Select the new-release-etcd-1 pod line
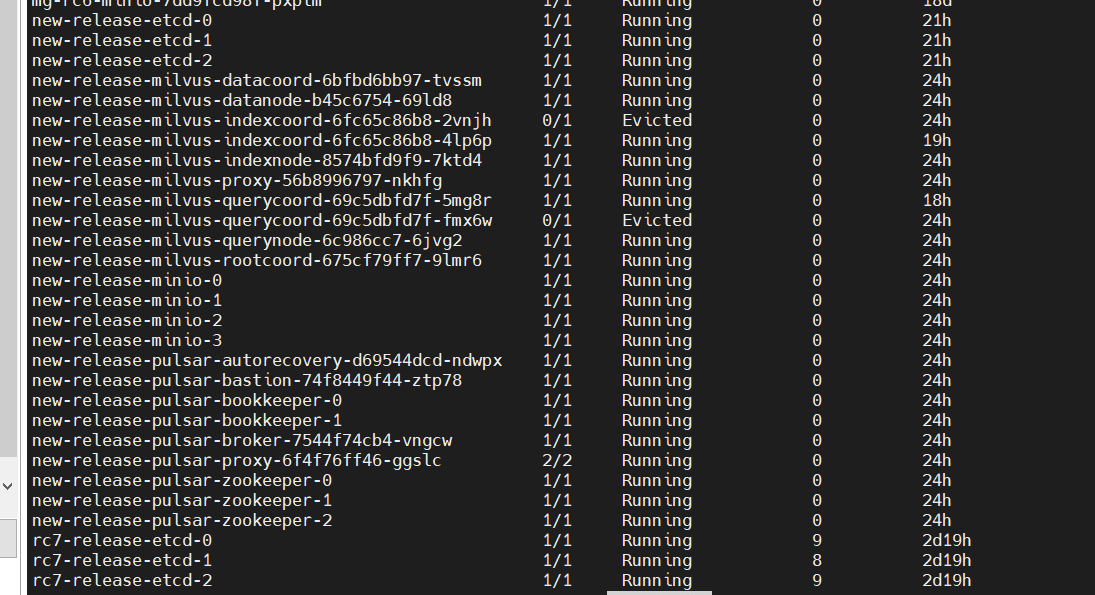 click(122, 40)
